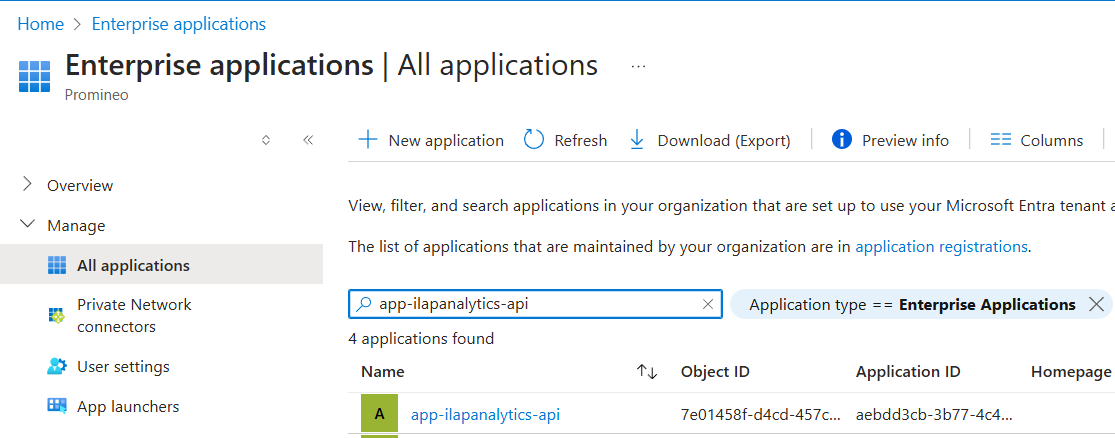Open app-ilapanalytics-api application link
Screen dimensions: 1115x438
click(x=486, y=414)
